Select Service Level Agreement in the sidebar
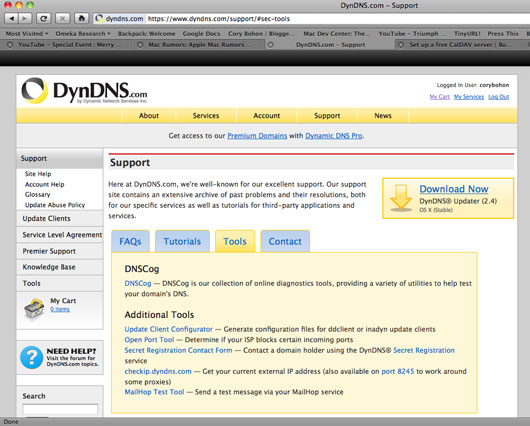 (59, 235)
